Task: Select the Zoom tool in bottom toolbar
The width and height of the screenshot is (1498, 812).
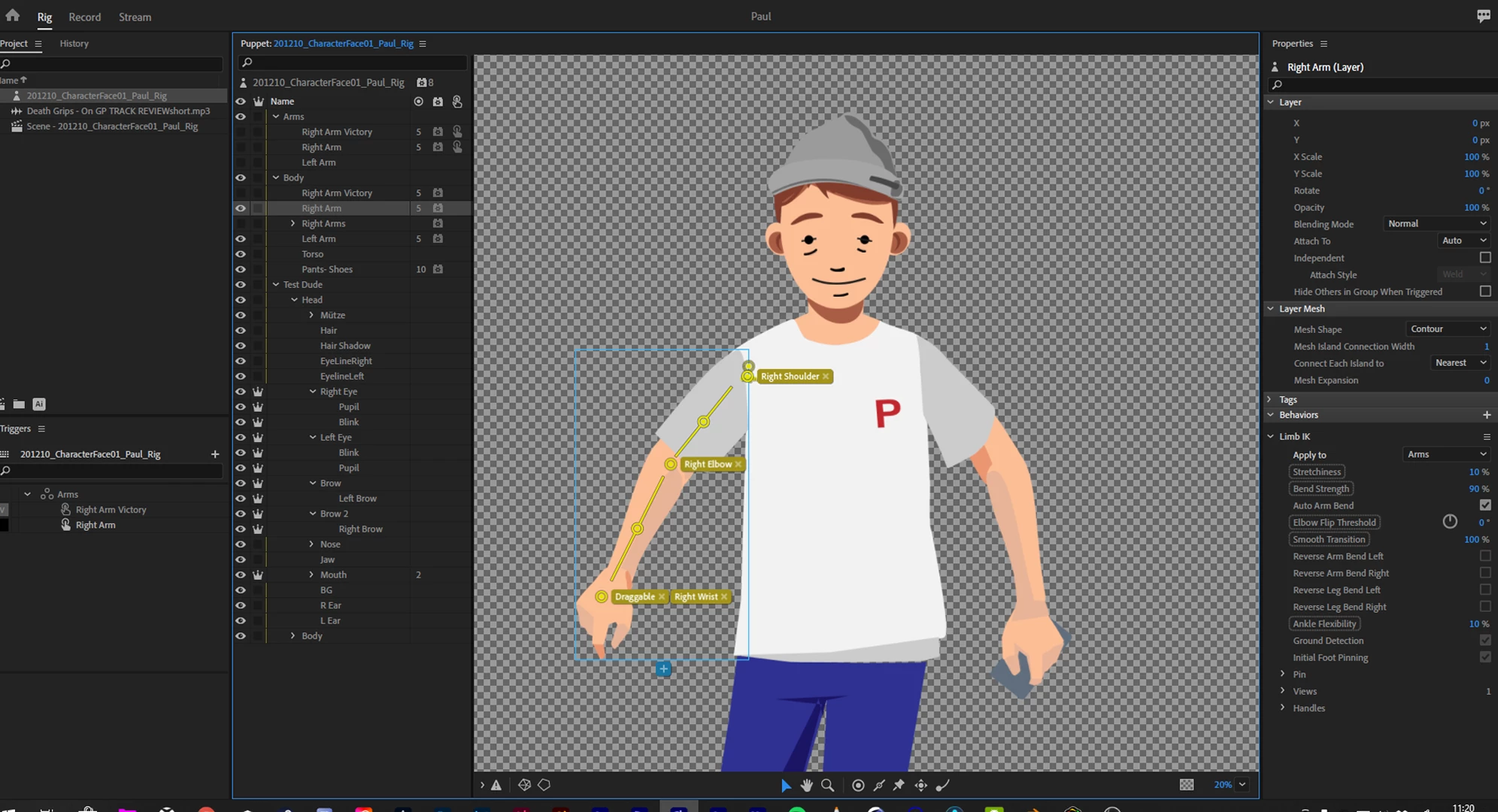Action: [828, 785]
